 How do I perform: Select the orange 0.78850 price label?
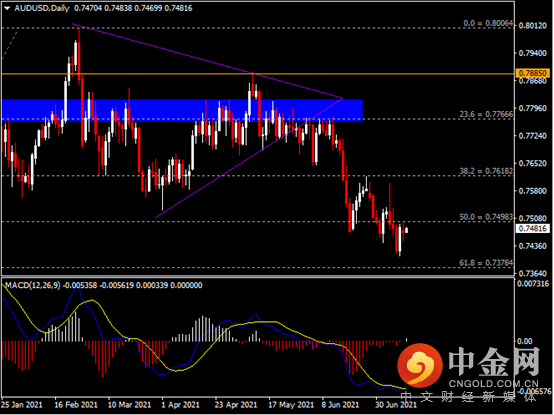534,73
